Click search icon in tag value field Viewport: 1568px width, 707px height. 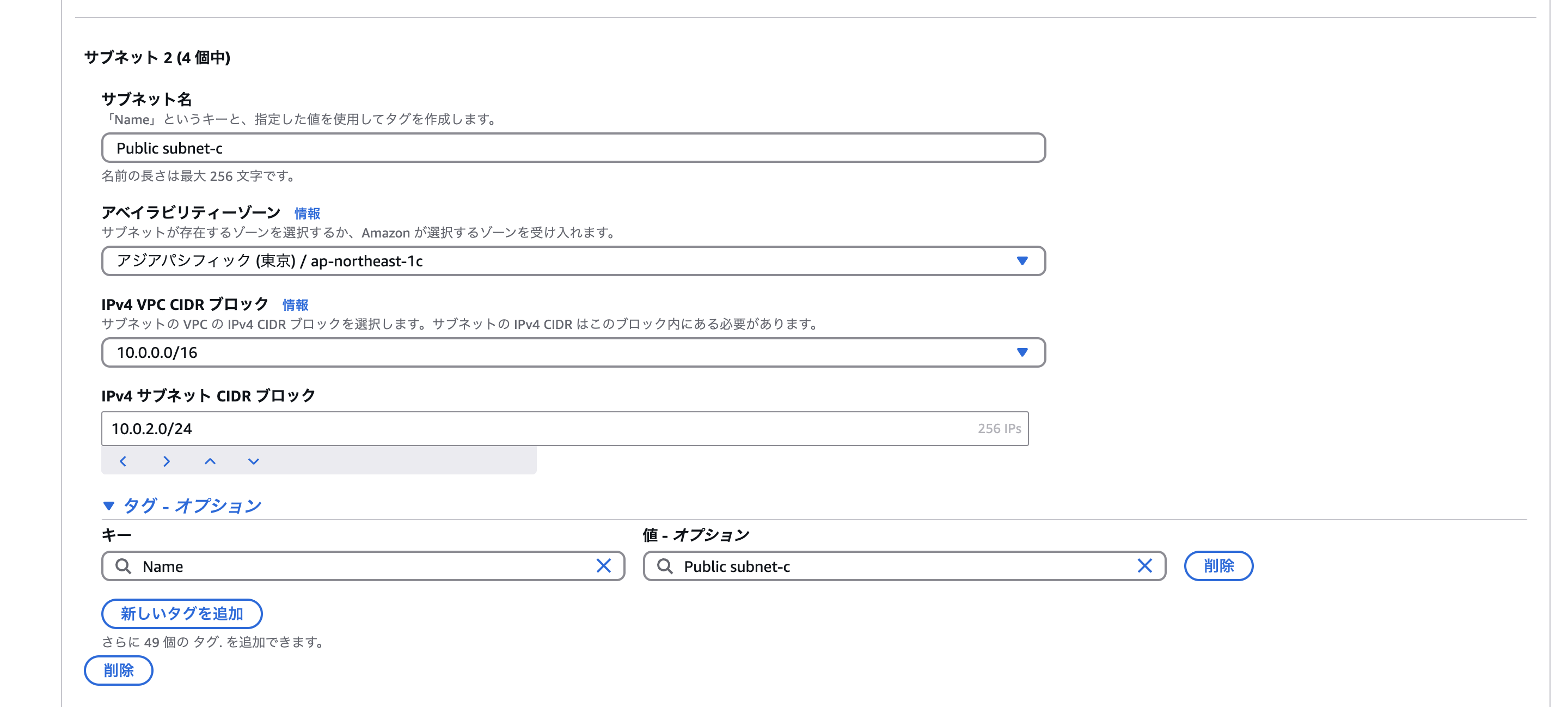[665, 566]
